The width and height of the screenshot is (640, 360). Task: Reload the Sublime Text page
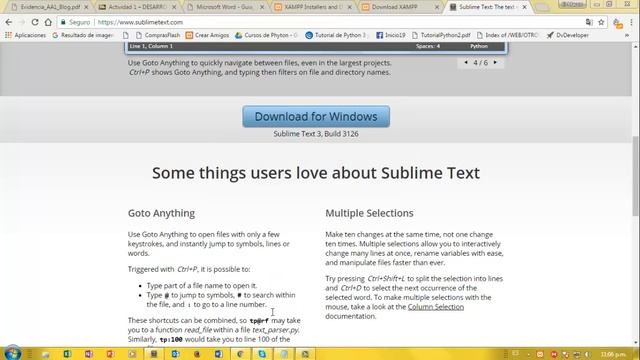click(x=35, y=22)
